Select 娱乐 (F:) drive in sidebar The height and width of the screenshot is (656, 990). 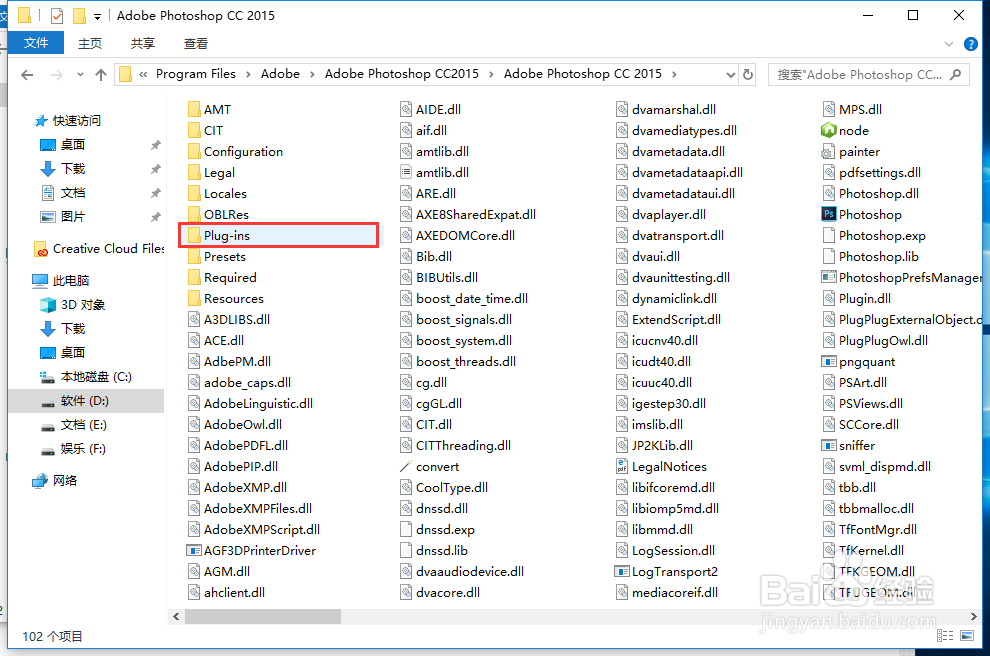point(74,449)
